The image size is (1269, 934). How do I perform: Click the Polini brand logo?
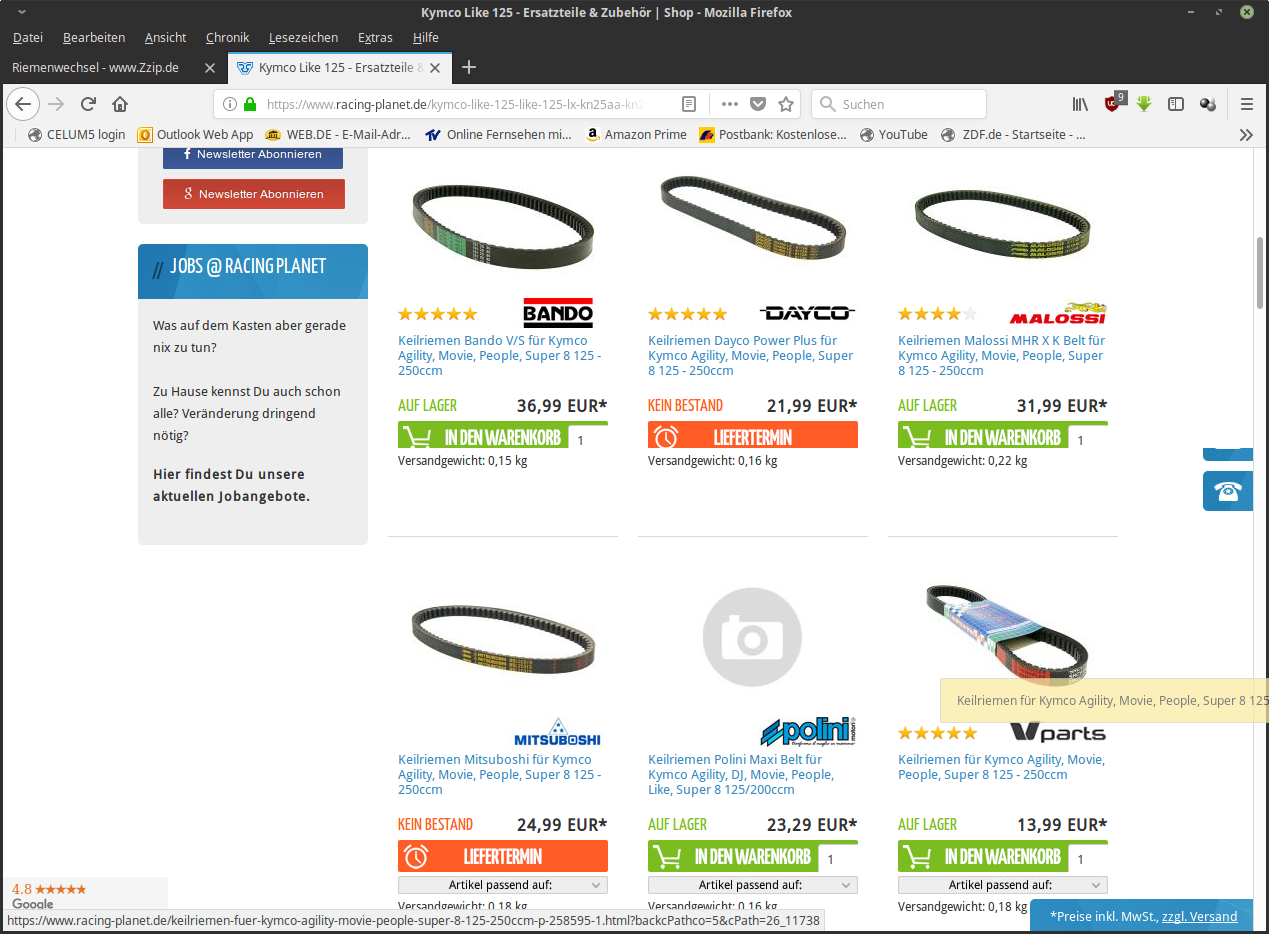(x=808, y=731)
